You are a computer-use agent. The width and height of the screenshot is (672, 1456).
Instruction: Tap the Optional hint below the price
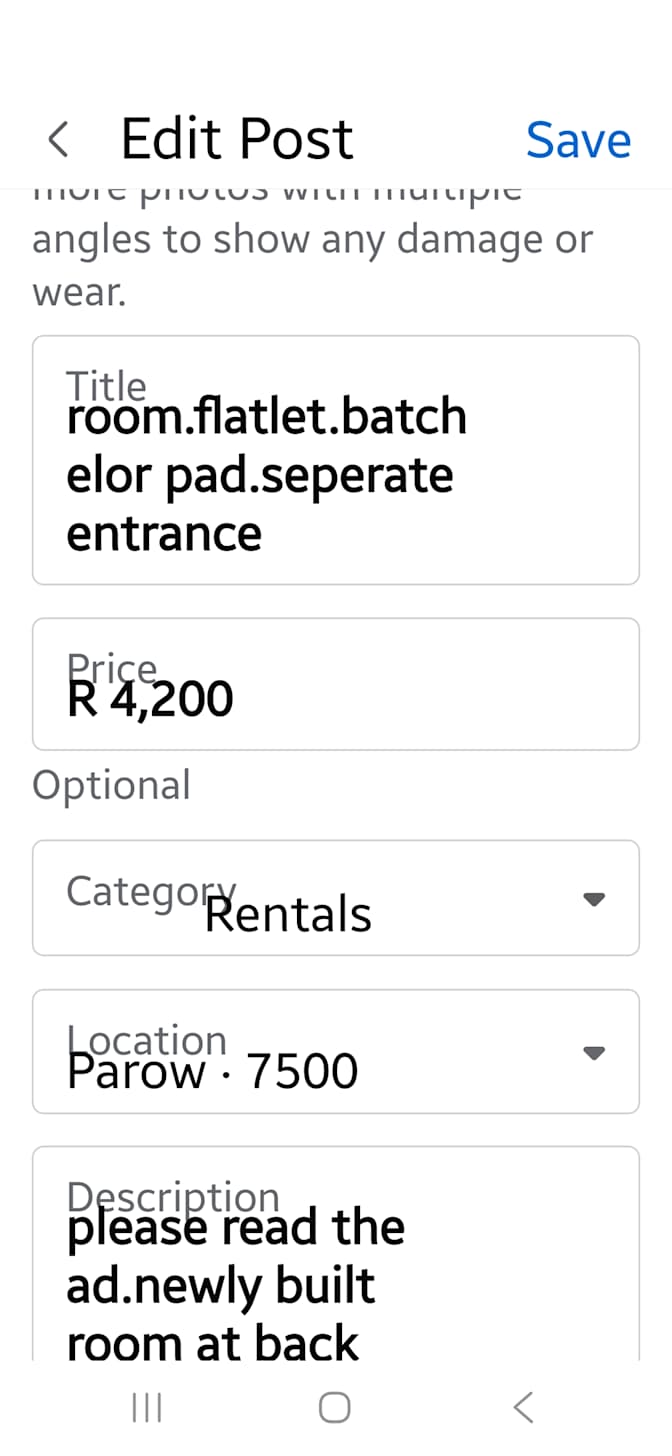(x=111, y=785)
